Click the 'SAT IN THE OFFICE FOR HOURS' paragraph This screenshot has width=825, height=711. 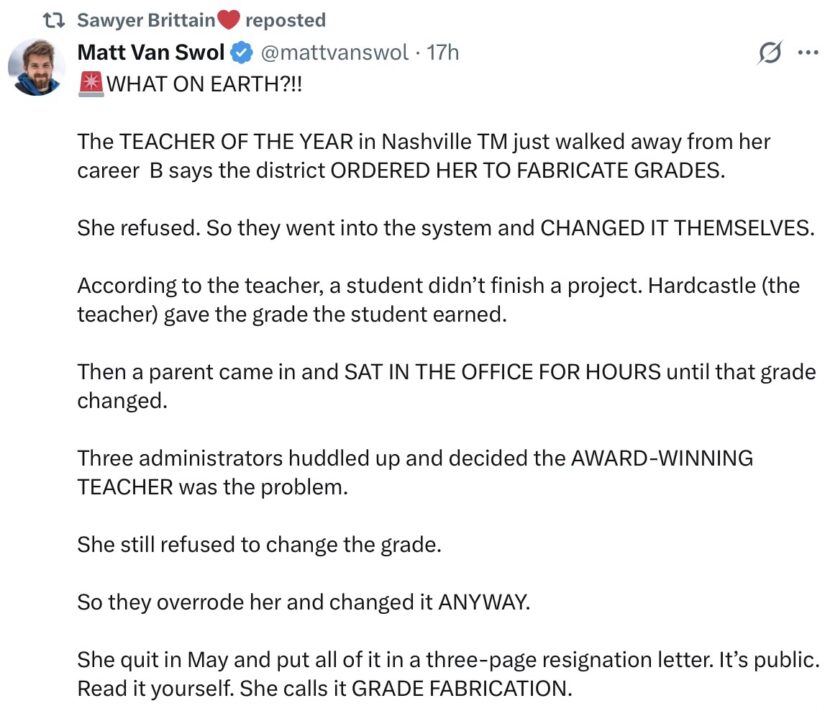(446, 386)
